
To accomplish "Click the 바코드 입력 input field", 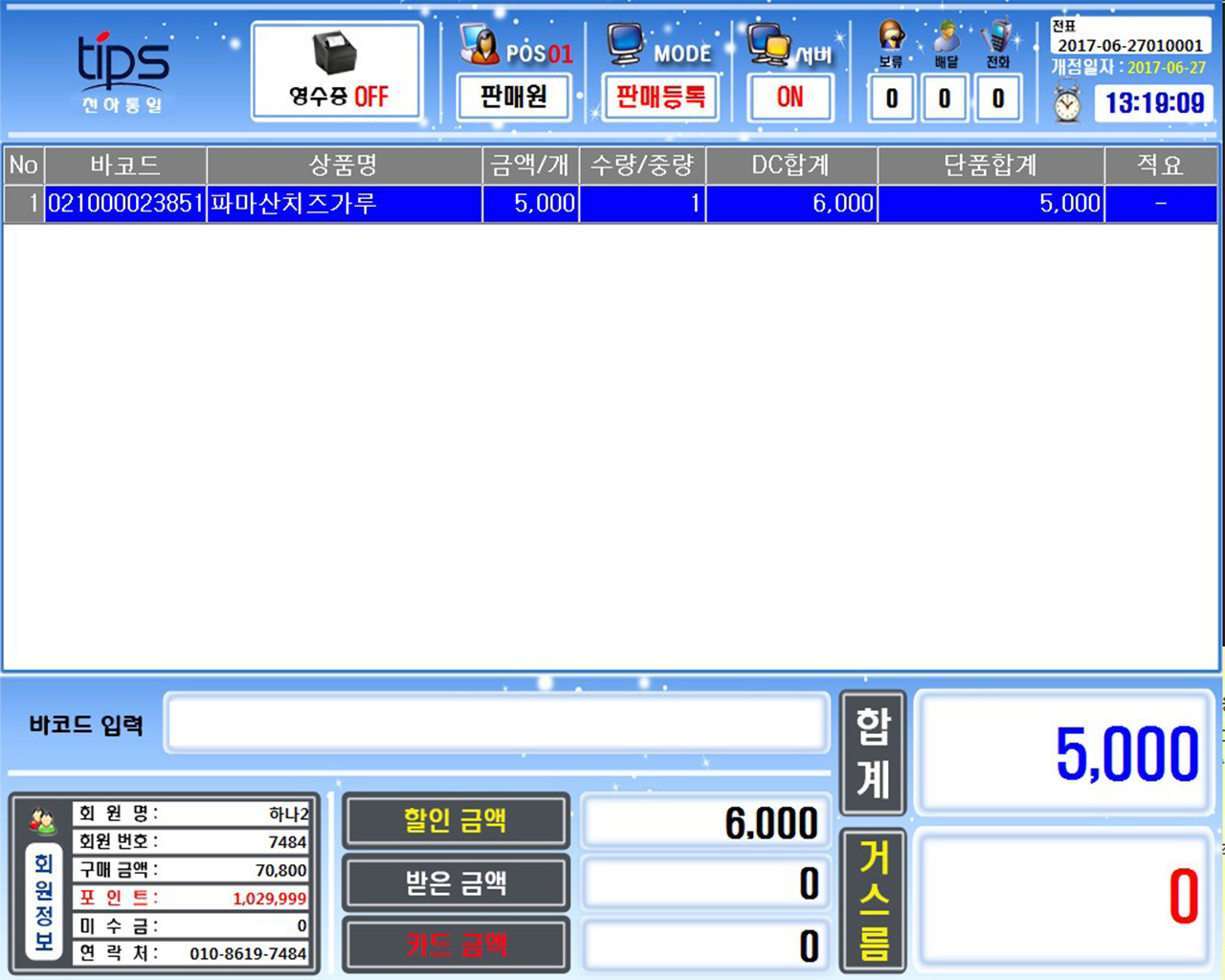I will pyautogui.click(x=497, y=724).
